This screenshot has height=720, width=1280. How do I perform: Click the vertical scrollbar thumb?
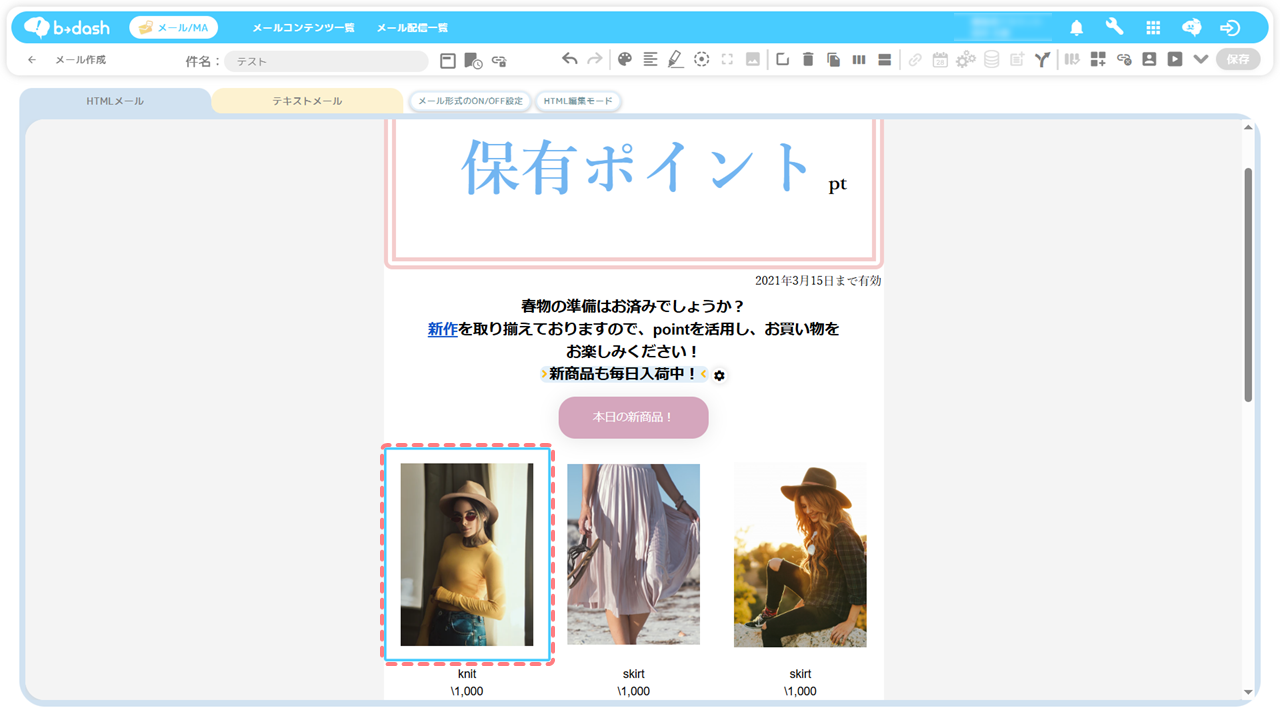[1248, 285]
